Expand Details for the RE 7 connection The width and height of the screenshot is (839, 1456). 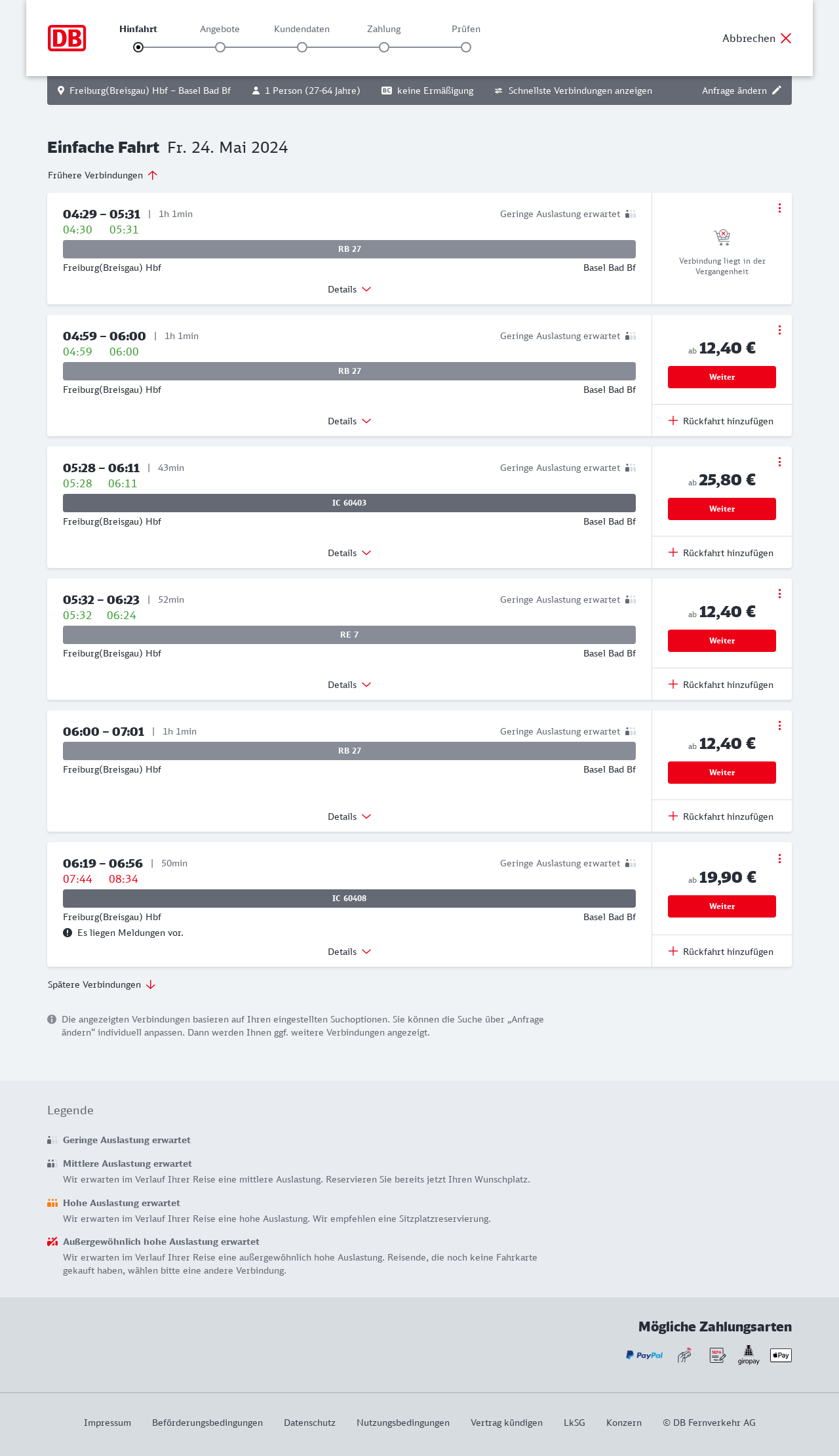pos(349,685)
